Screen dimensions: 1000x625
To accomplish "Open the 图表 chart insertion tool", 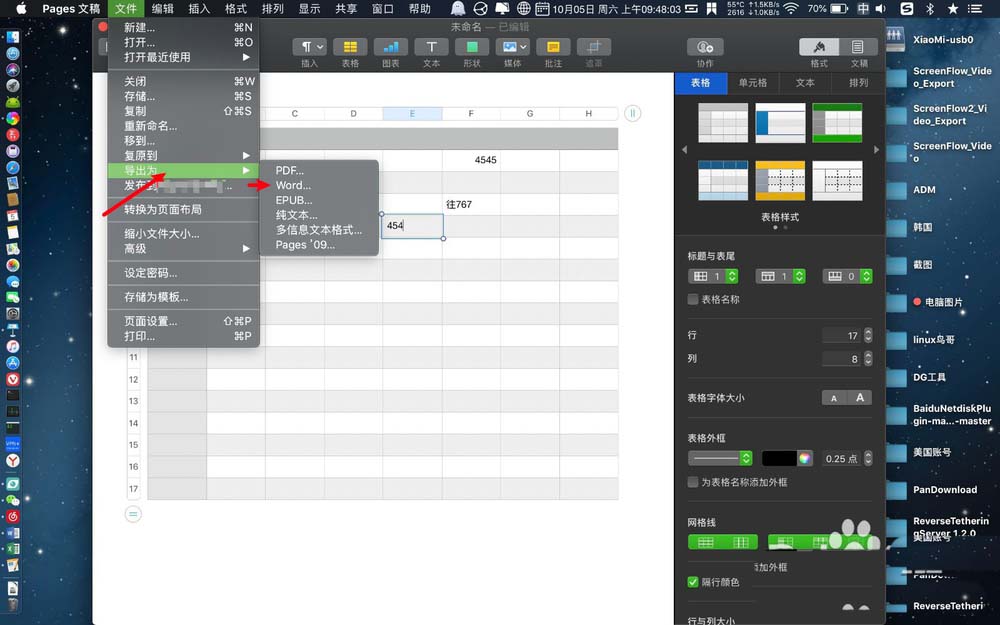I will [390, 46].
